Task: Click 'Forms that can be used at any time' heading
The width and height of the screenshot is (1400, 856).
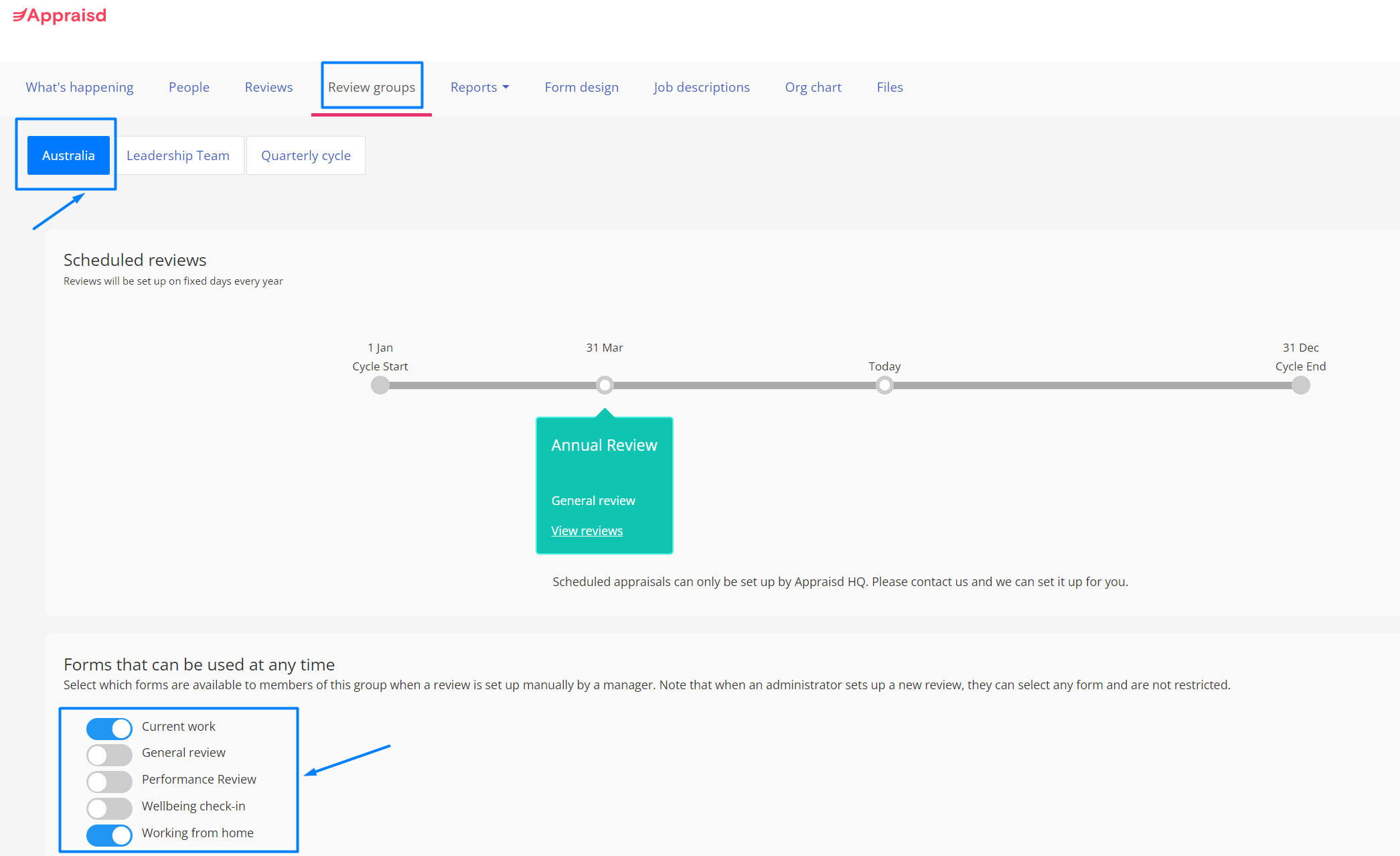Action: (x=199, y=664)
